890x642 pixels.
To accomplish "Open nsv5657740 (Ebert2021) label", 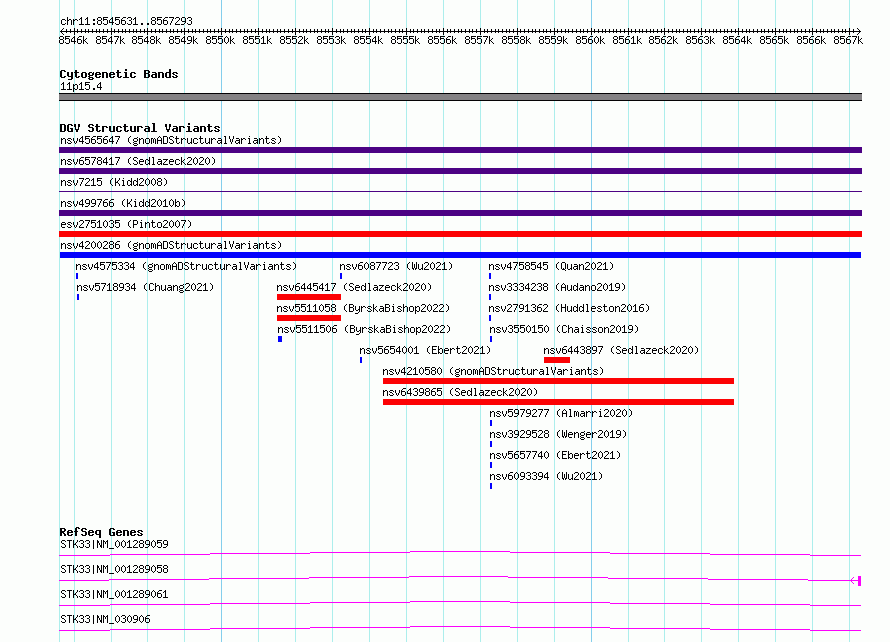I will click(x=555, y=455).
